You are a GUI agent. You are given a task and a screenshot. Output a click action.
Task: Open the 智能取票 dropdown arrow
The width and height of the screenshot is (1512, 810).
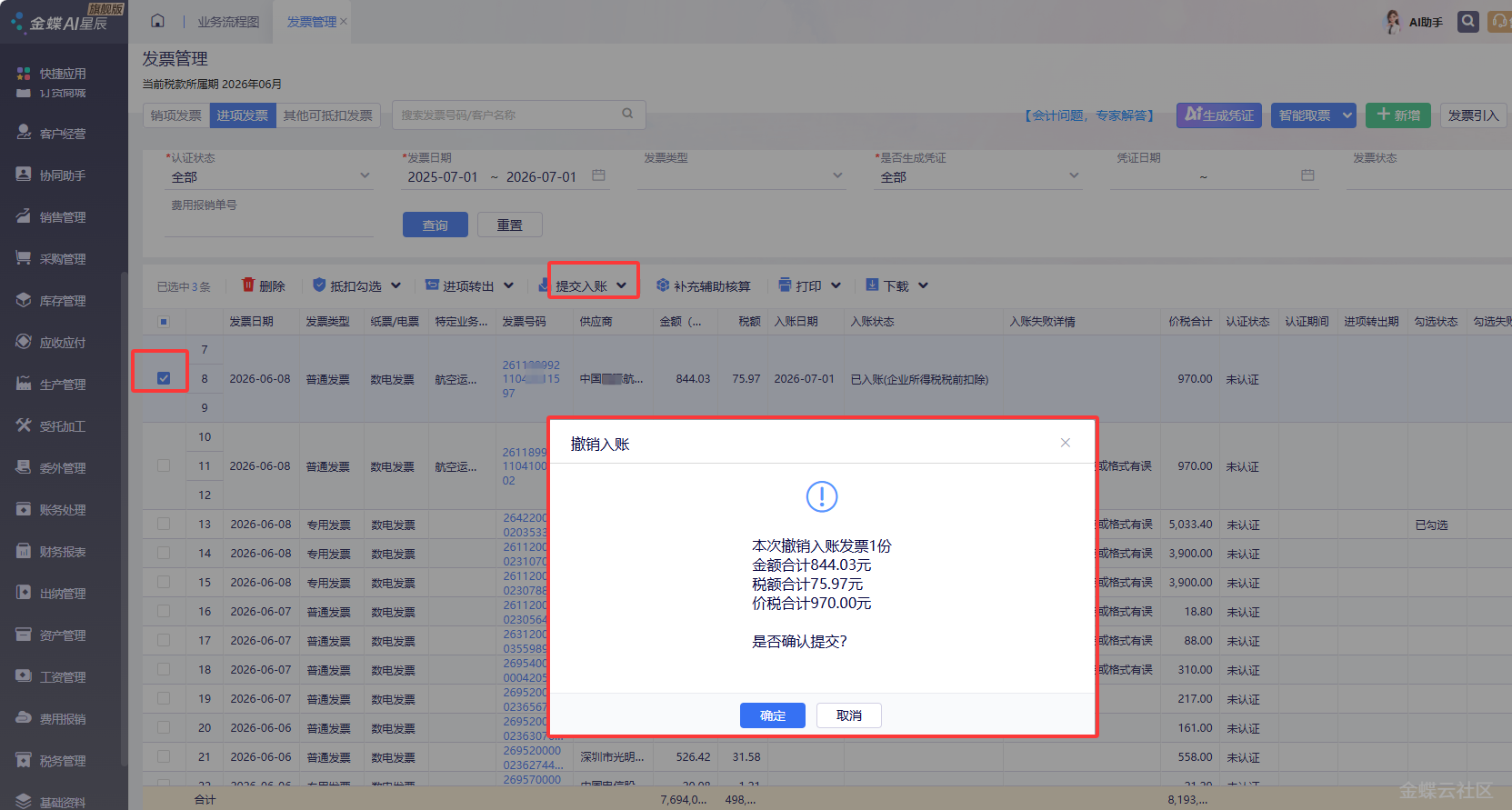tap(1347, 115)
